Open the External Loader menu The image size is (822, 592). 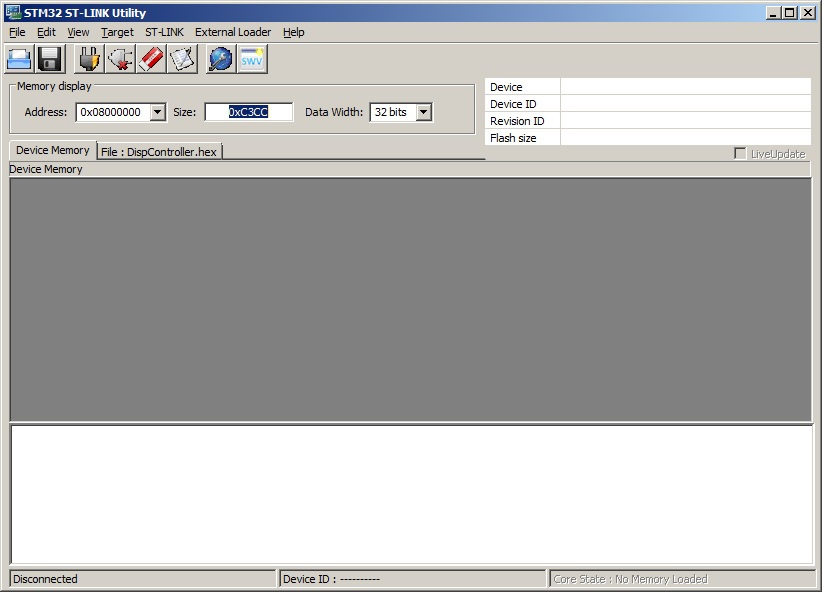[x=233, y=33]
